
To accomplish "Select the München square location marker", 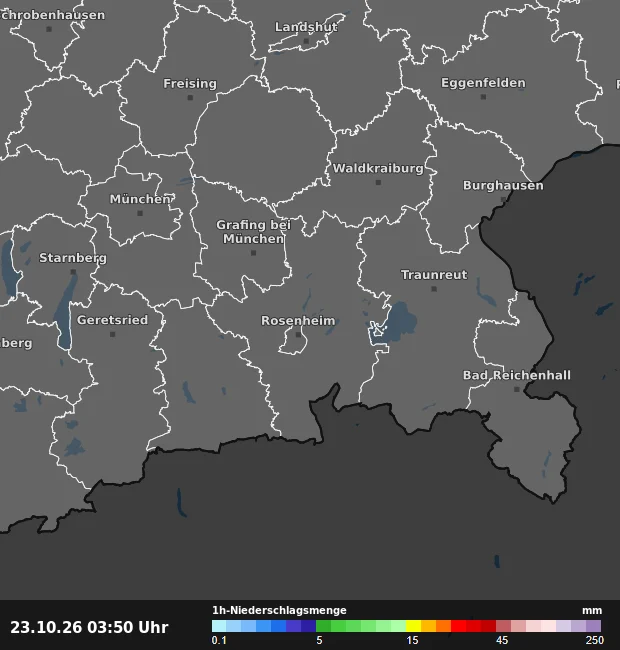I will [140, 213].
